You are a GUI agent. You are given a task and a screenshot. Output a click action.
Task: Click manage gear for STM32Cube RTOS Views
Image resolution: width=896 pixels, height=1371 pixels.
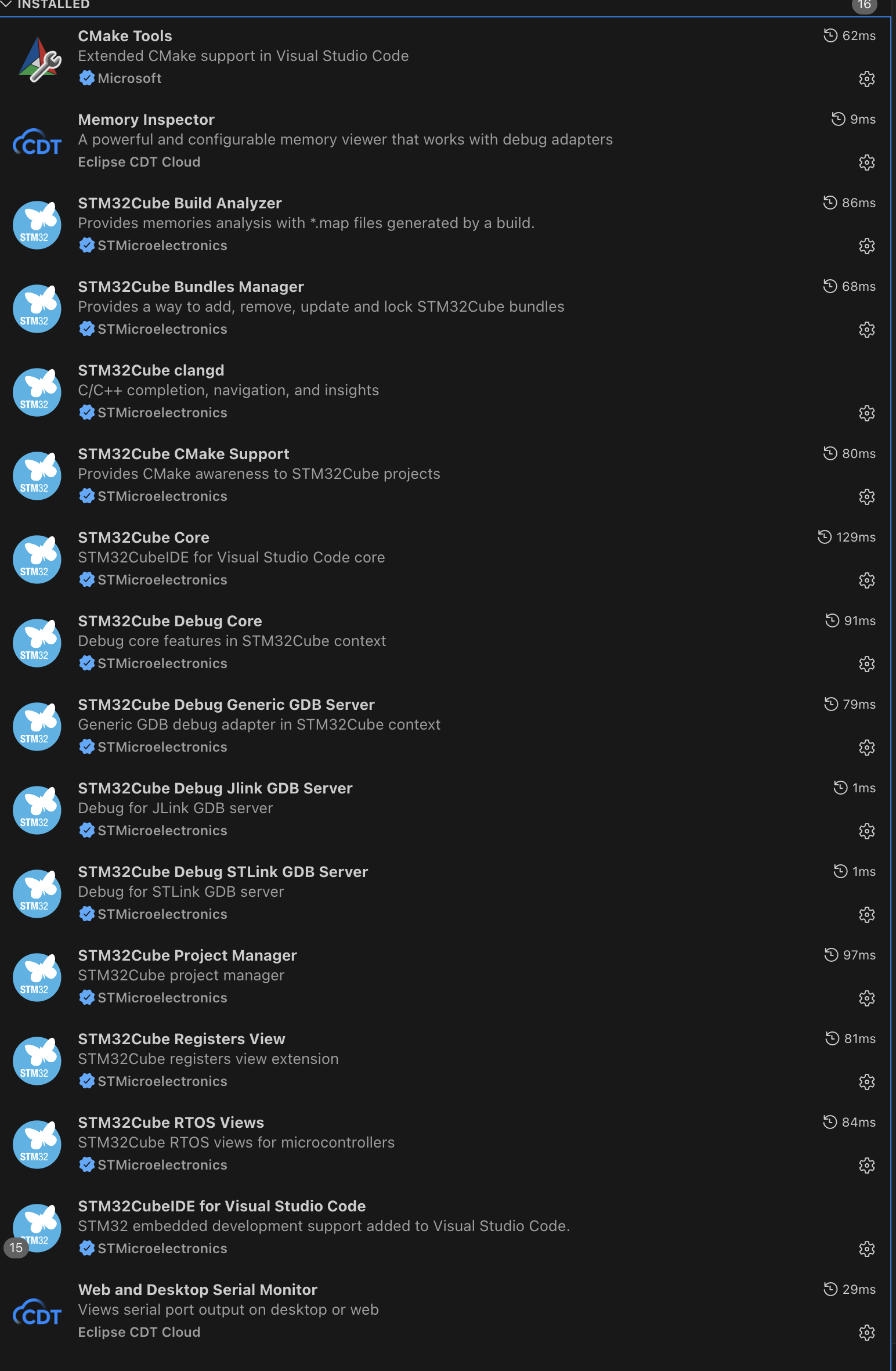(866, 1166)
